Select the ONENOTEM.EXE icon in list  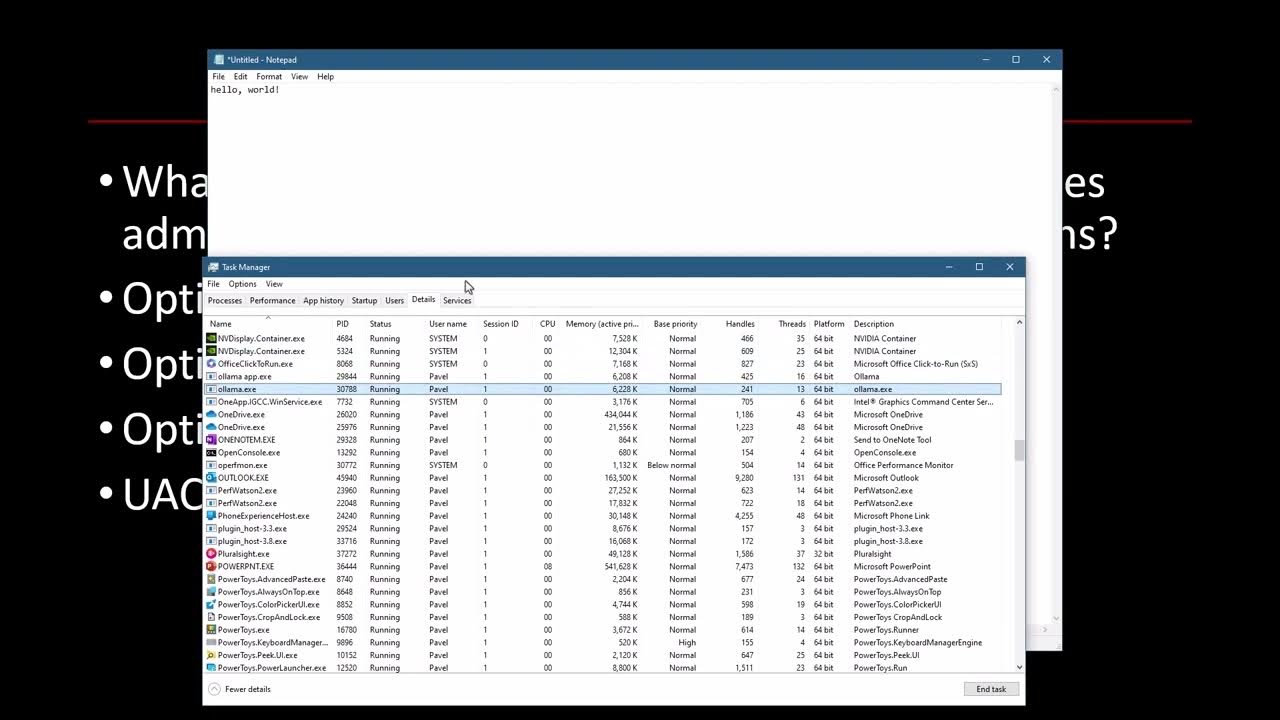[211, 440]
